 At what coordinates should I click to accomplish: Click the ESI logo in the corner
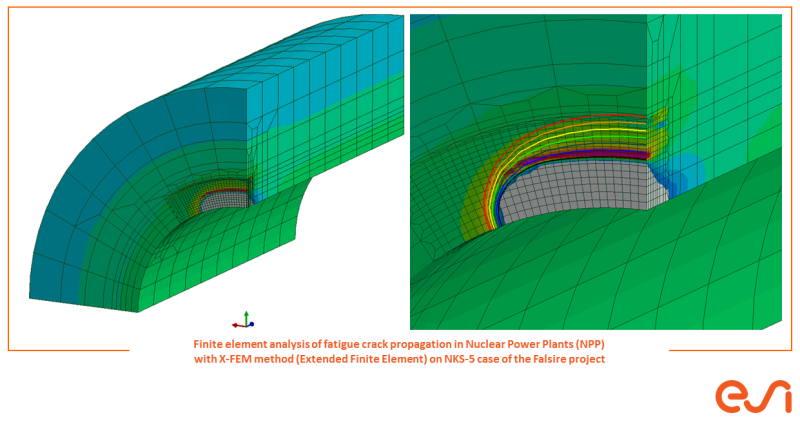[753, 396]
